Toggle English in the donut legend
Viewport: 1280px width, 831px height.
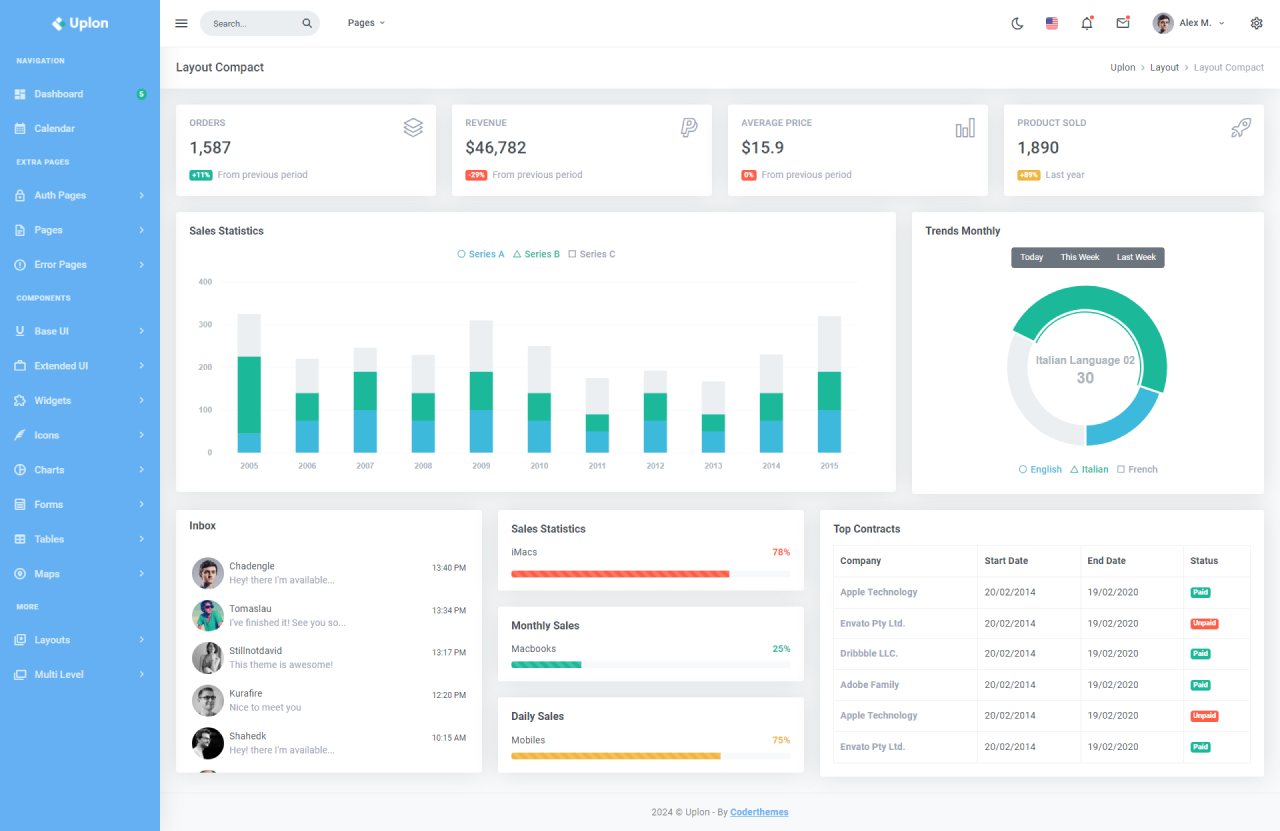1040,469
